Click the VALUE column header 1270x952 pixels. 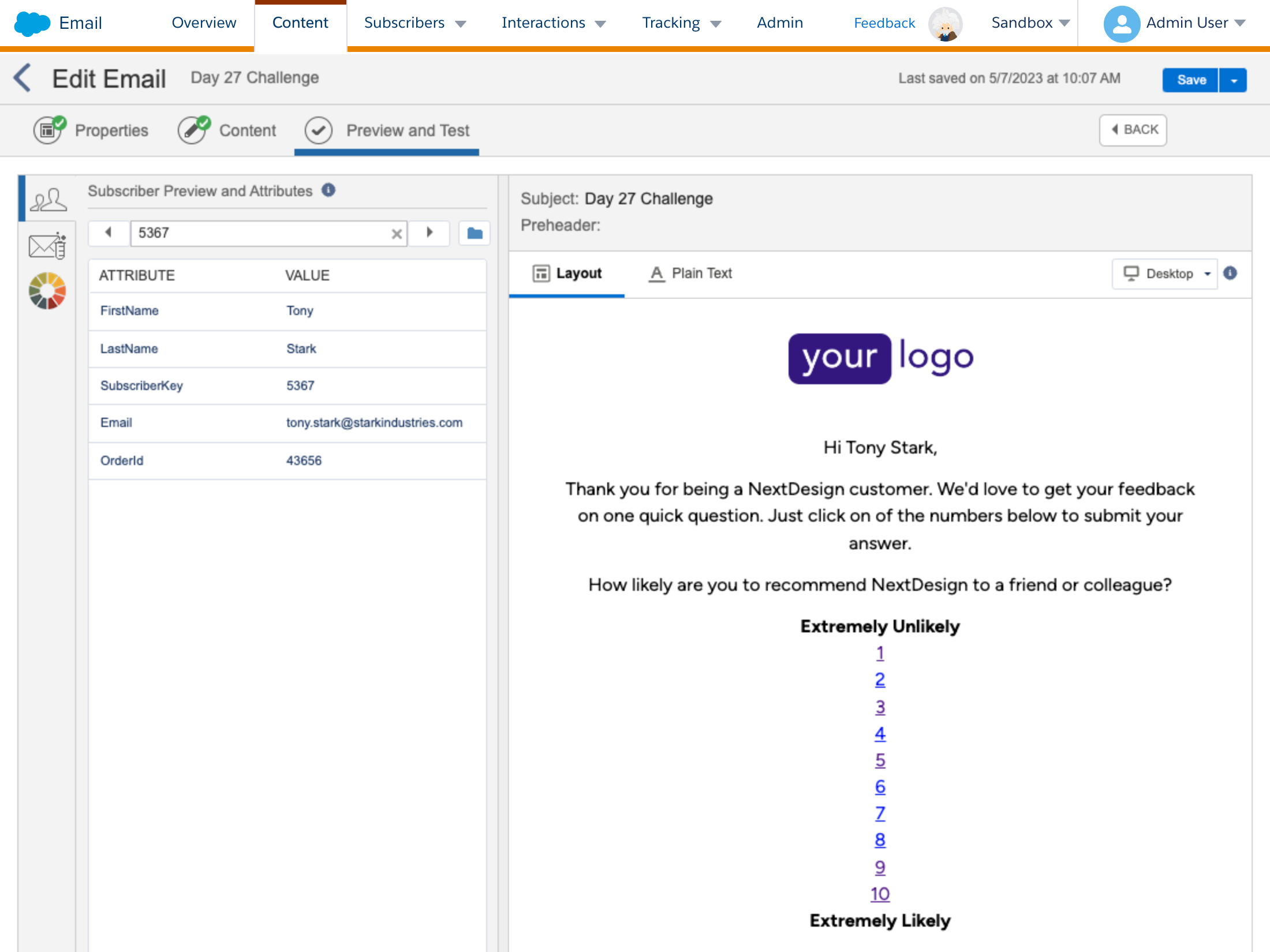(x=307, y=275)
